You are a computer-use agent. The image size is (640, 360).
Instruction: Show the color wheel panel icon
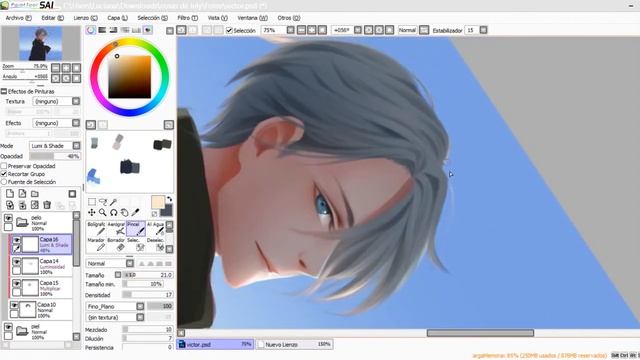coord(91,30)
